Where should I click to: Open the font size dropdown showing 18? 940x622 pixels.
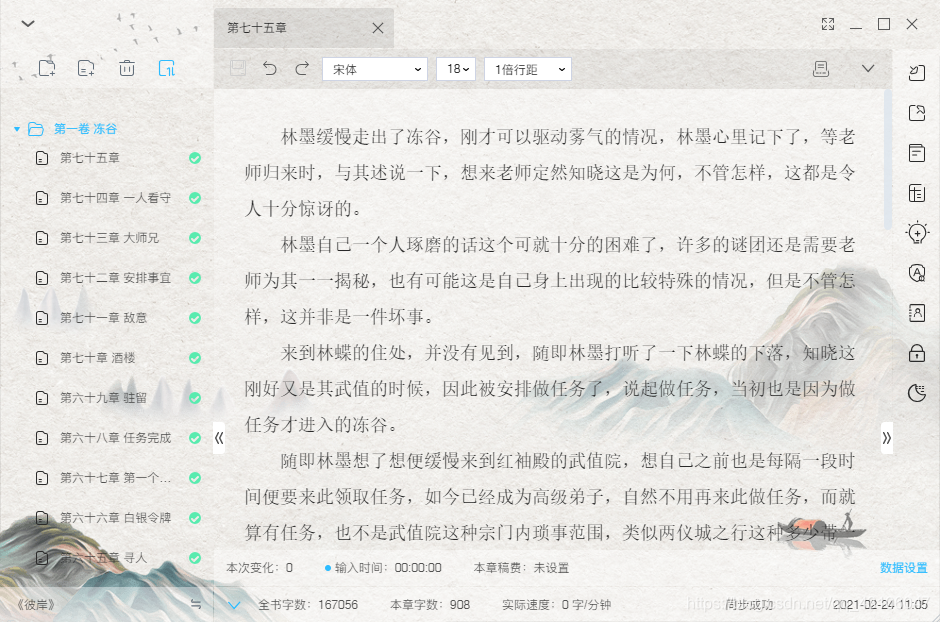[x=456, y=70]
